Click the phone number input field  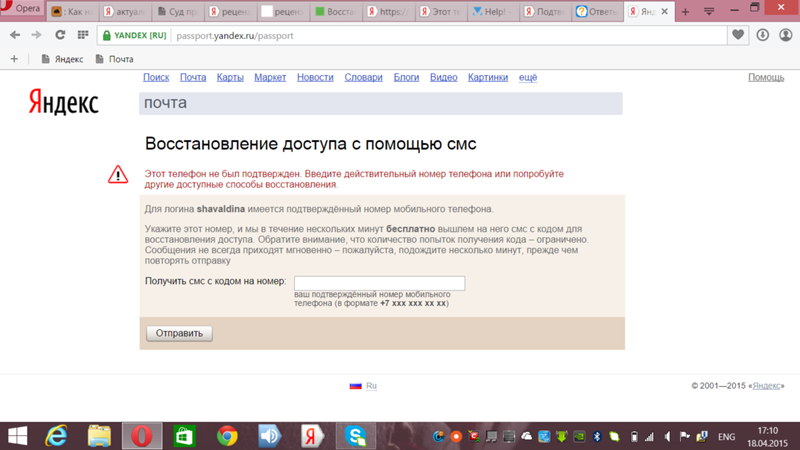coord(379,283)
